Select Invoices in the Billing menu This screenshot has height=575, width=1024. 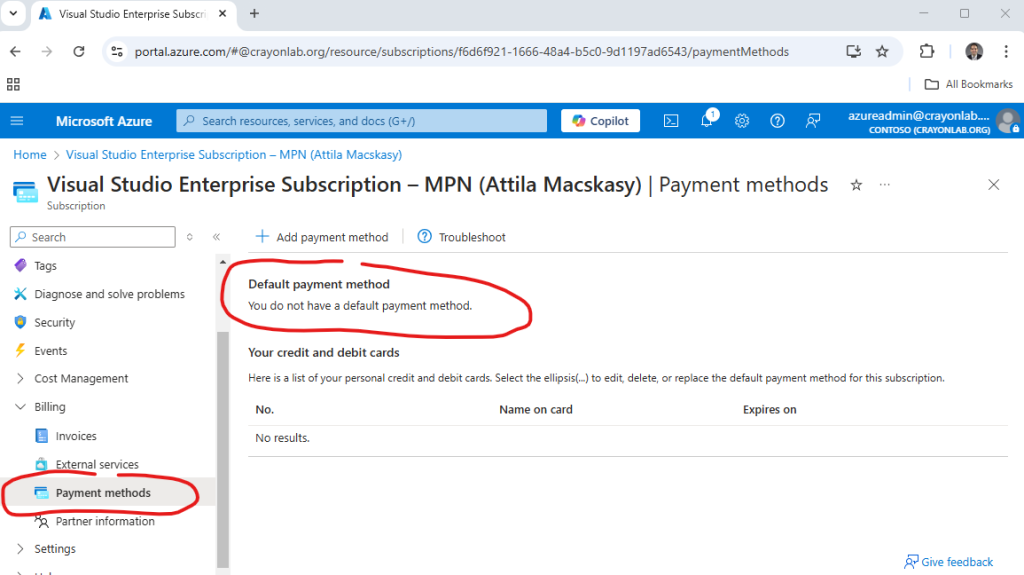[76, 436]
